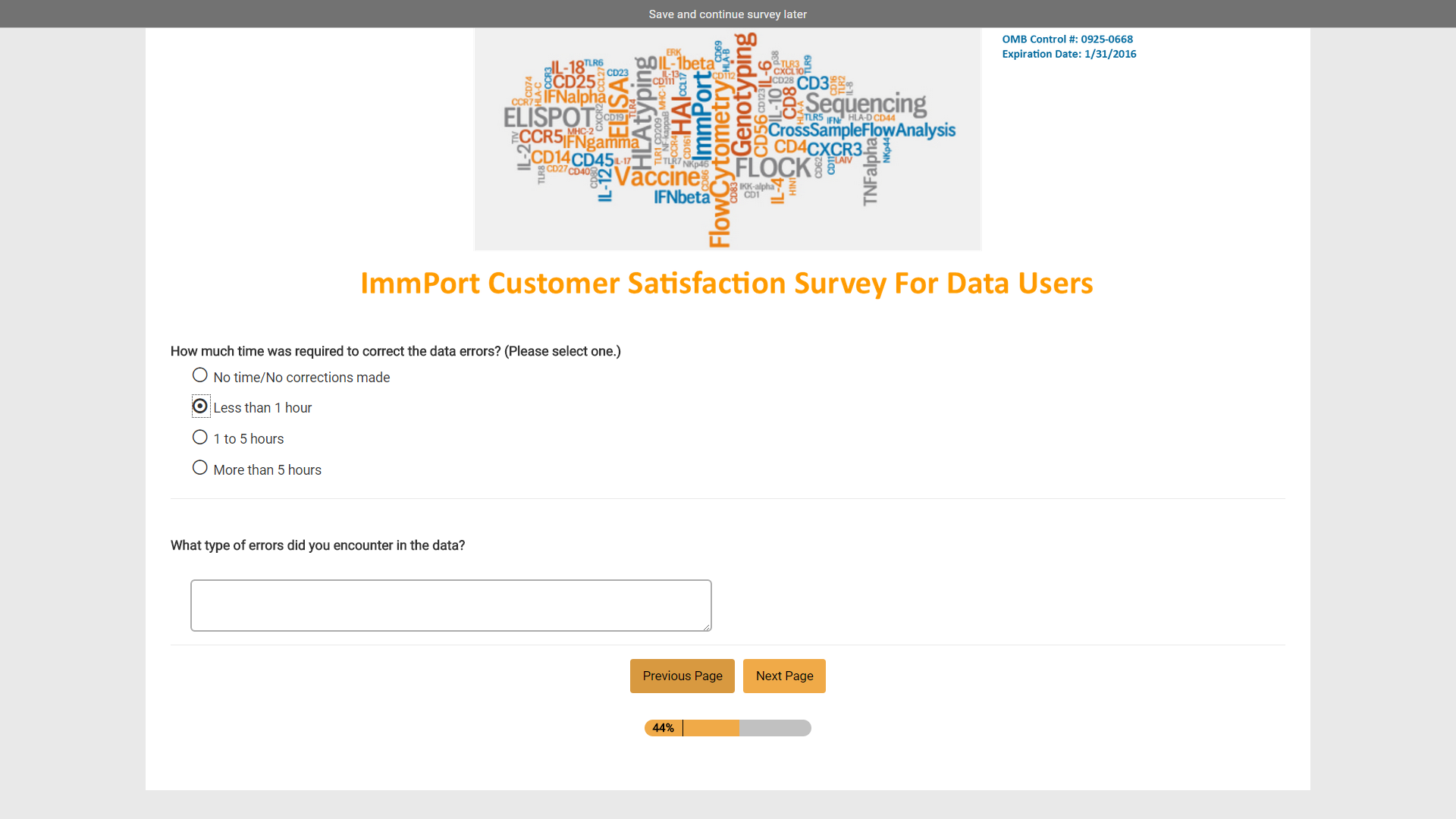Select the 1 to 5 hours option
The height and width of the screenshot is (819, 1456).
pos(200,438)
